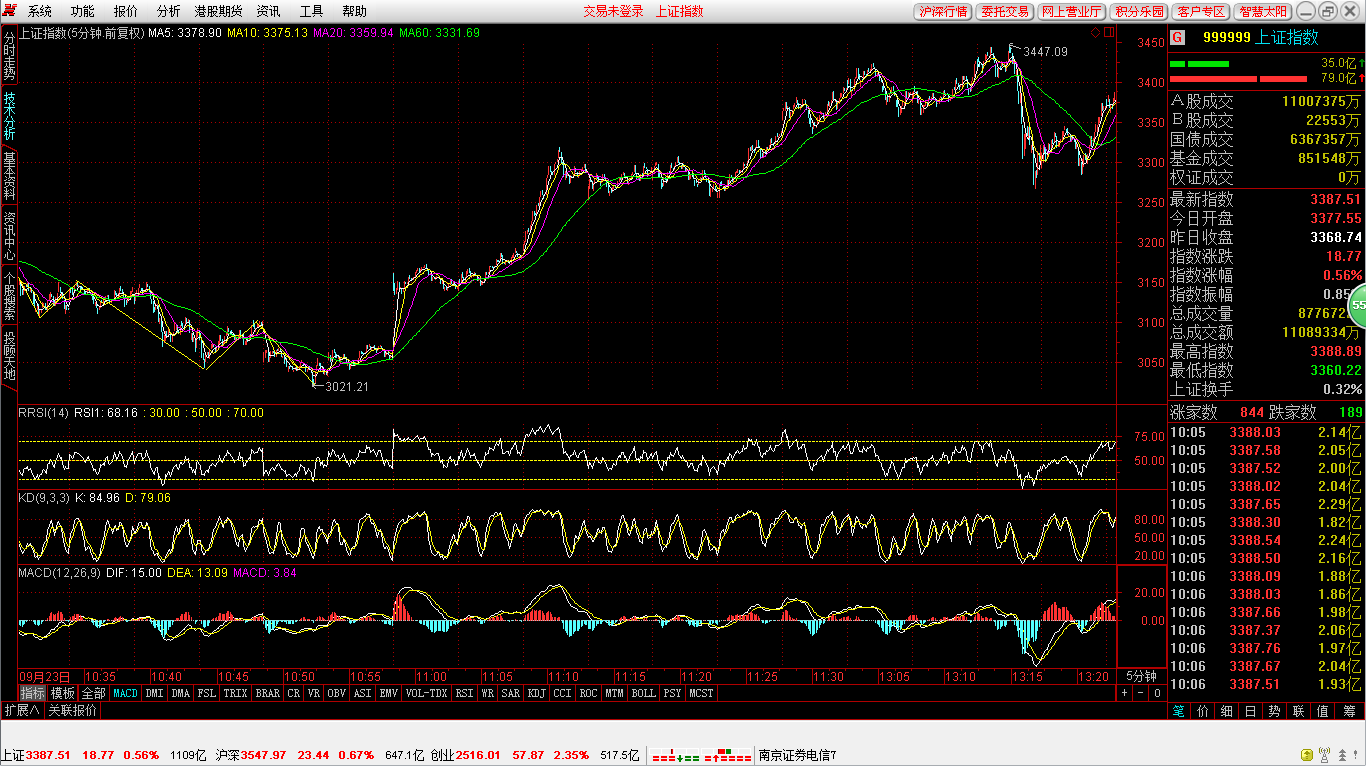Viewport: 1366px width, 766px height.
Task: Open the 港股期货 menu
Action: 218,11
